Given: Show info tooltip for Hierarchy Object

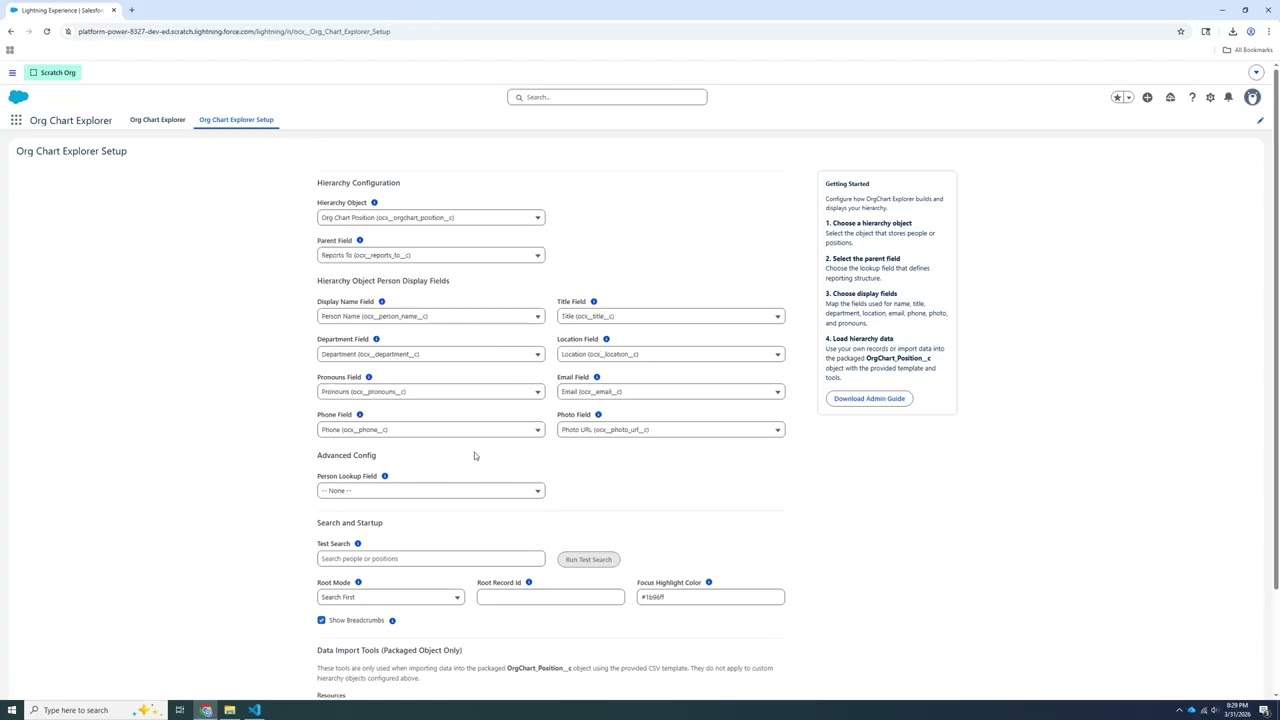Looking at the screenshot, I should point(374,203).
